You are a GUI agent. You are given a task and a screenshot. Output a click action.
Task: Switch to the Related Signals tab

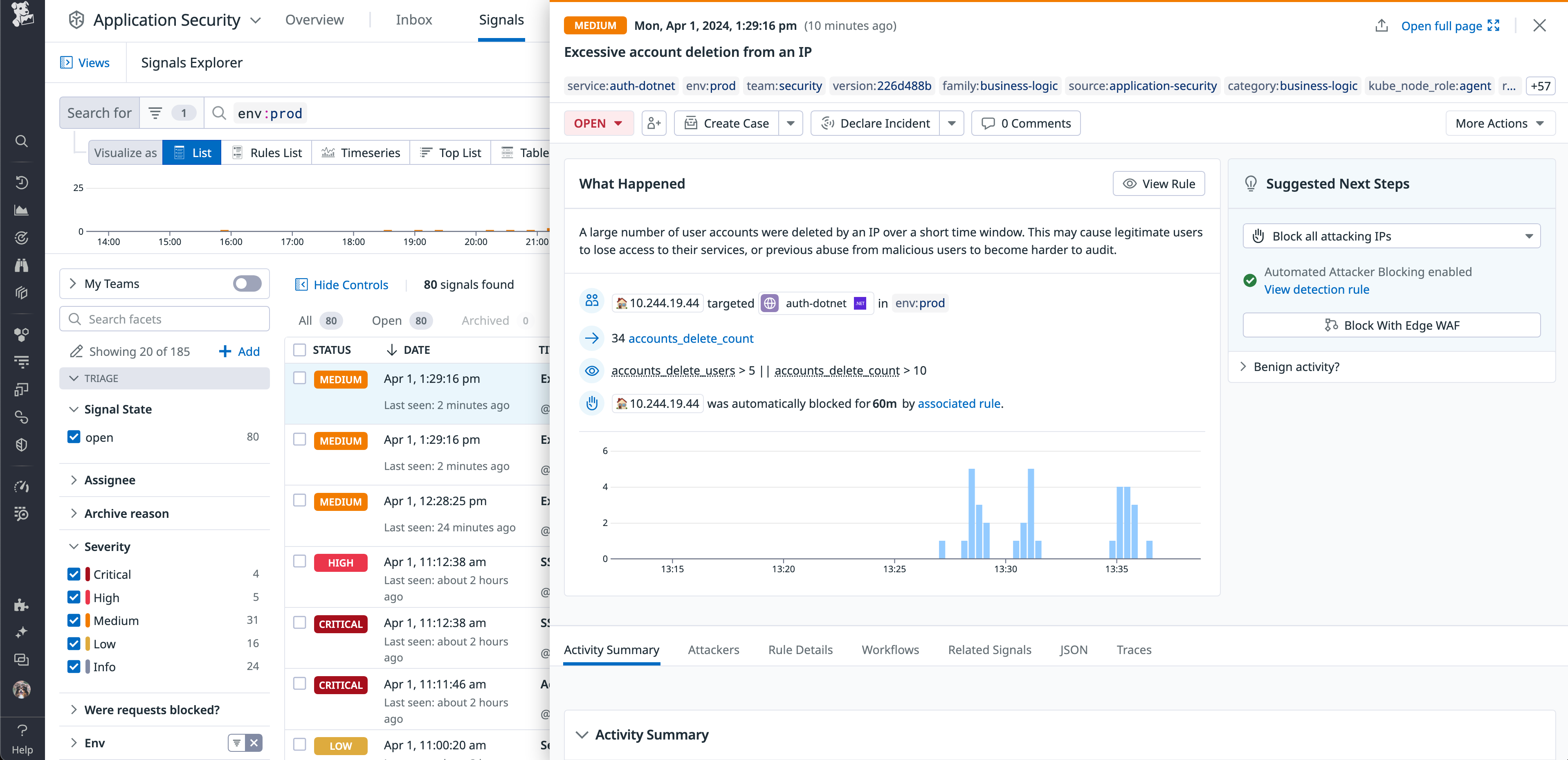coord(989,649)
